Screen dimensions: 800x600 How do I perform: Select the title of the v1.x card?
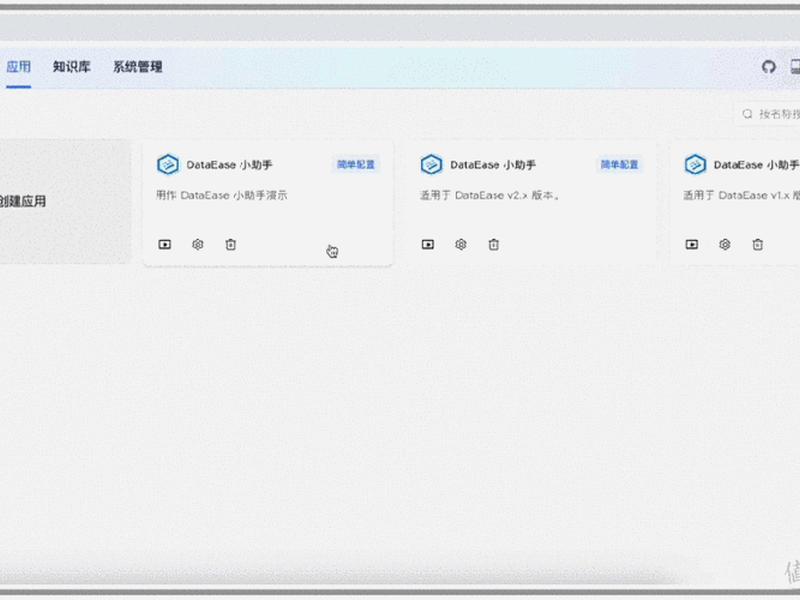click(757, 165)
